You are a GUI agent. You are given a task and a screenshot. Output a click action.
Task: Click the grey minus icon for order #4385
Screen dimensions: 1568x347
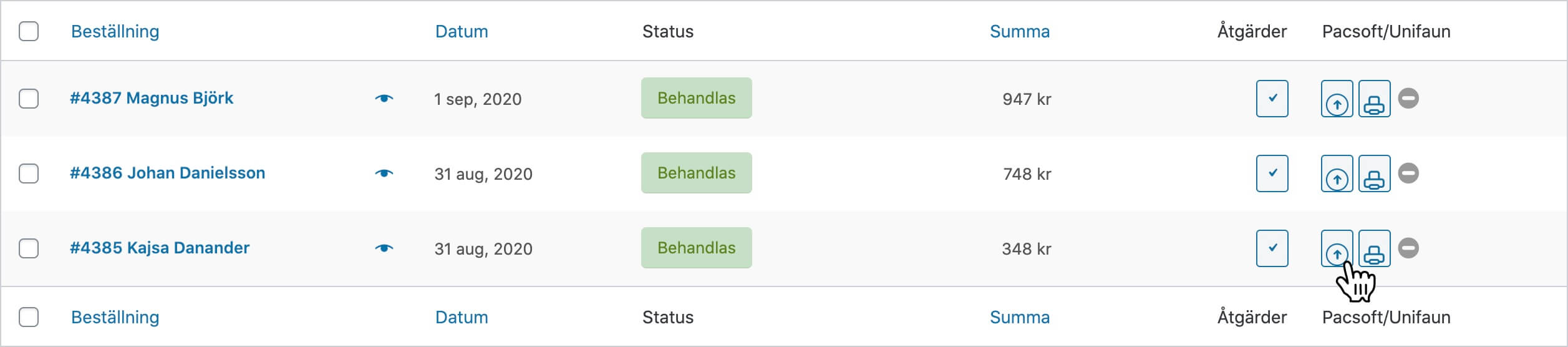click(1408, 248)
